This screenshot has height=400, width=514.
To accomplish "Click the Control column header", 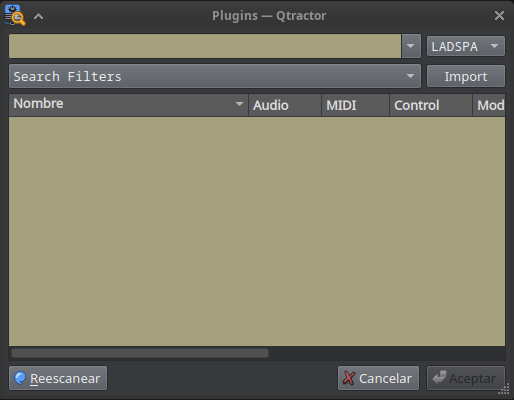I will [x=431, y=105].
